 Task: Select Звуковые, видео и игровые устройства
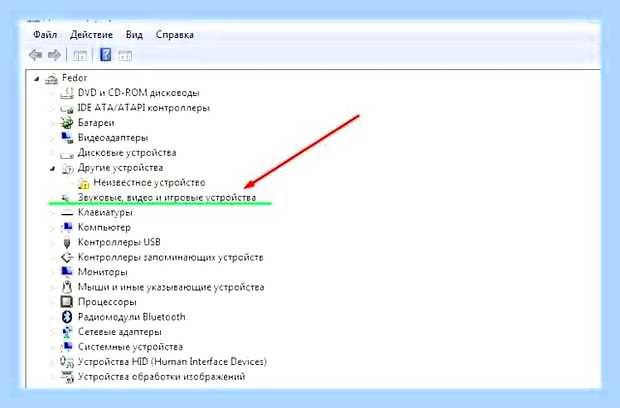point(167,197)
